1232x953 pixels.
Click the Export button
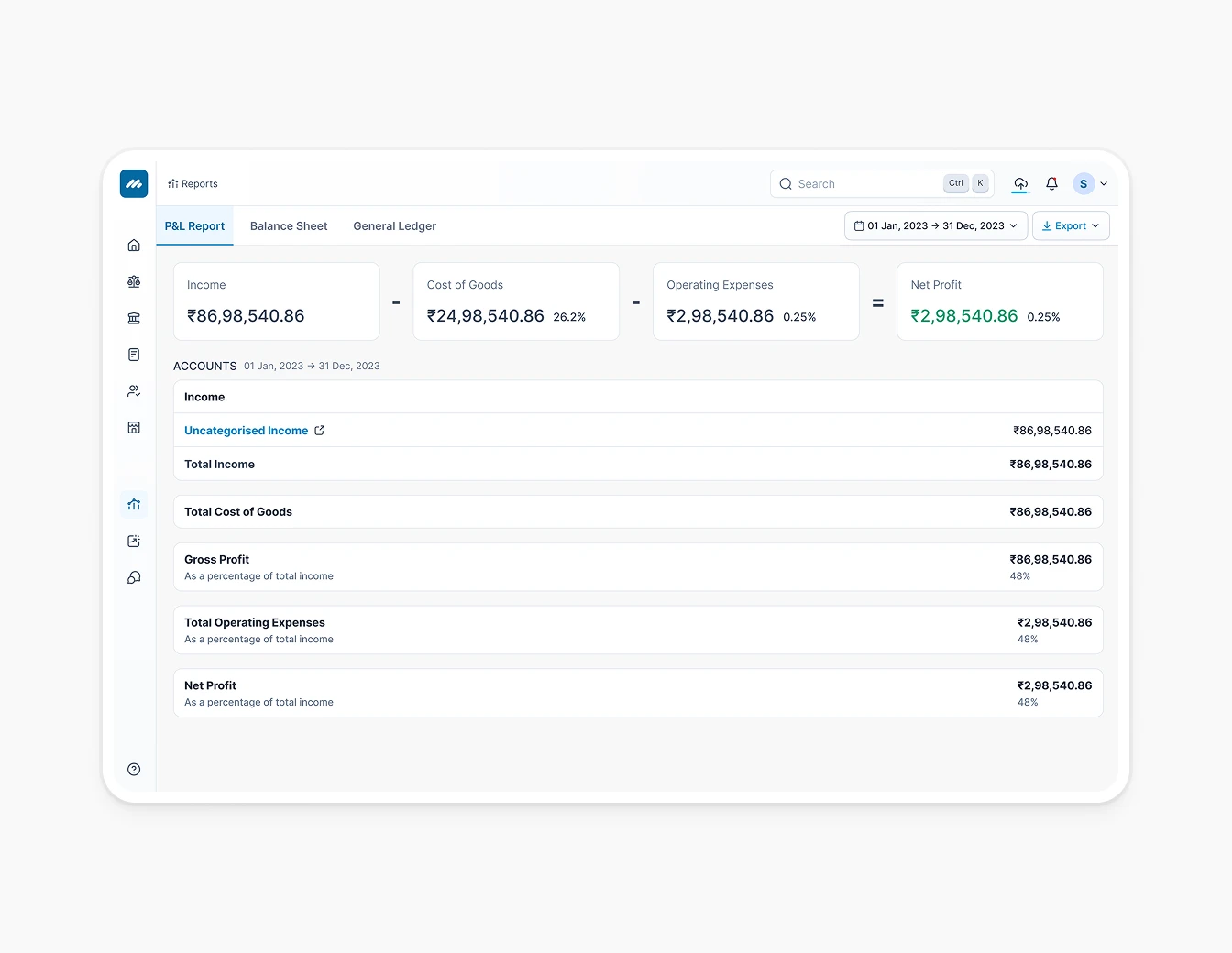click(x=1069, y=225)
